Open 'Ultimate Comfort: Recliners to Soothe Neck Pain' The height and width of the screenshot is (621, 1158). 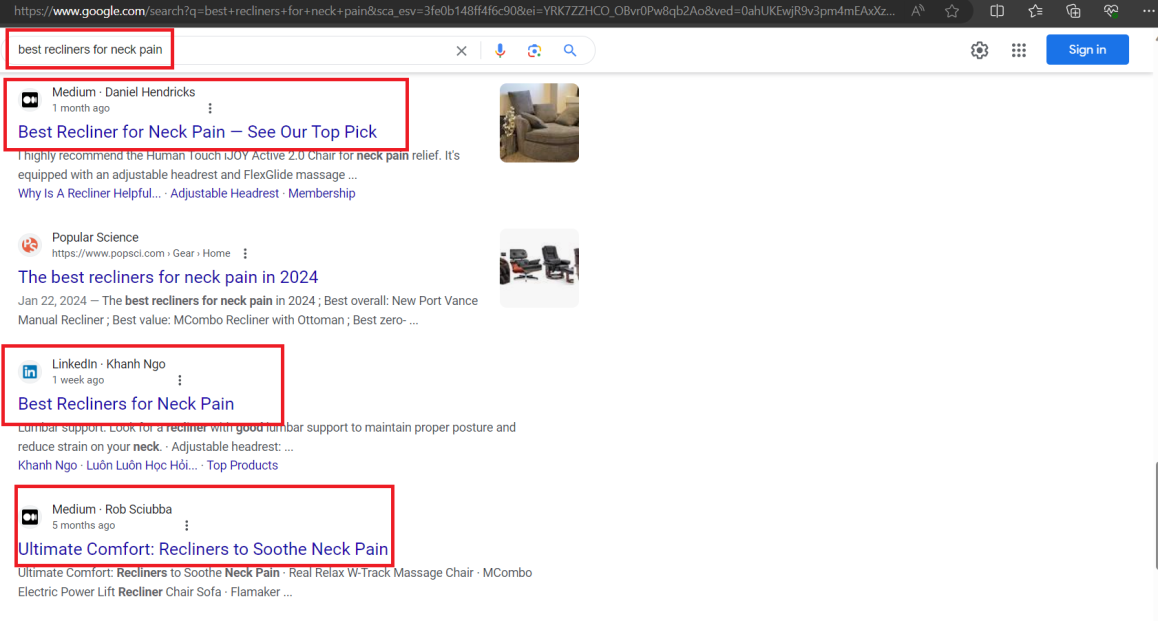(202, 549)
